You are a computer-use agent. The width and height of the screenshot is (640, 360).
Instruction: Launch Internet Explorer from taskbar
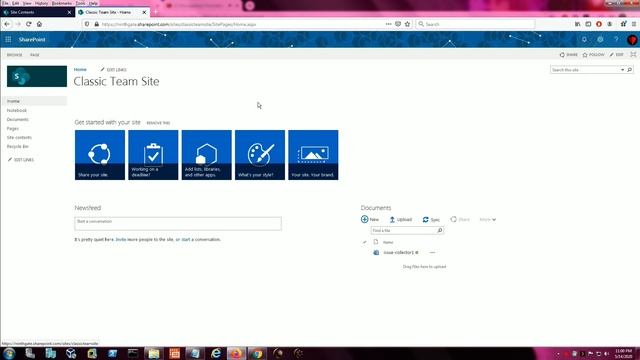(x=216, y=353)
